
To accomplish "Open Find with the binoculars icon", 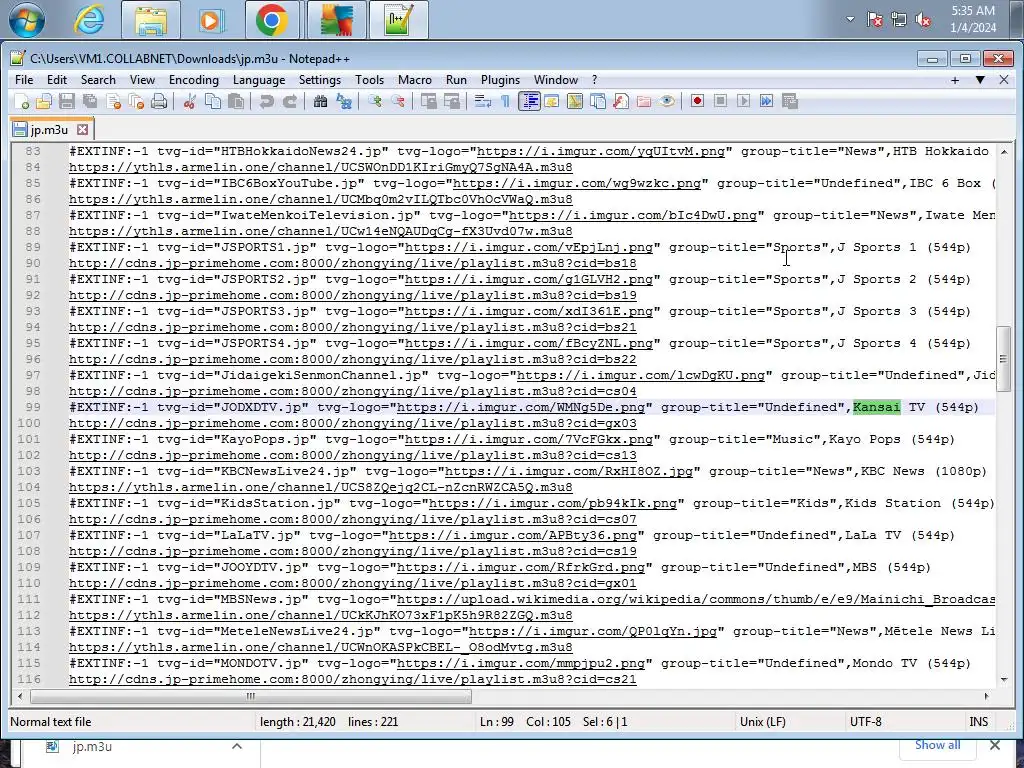I will 320,101.
